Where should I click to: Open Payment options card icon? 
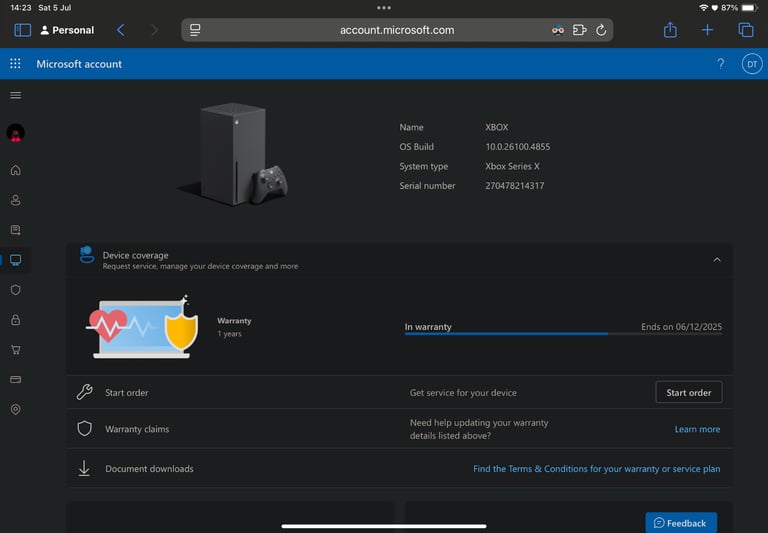point(16,379)
